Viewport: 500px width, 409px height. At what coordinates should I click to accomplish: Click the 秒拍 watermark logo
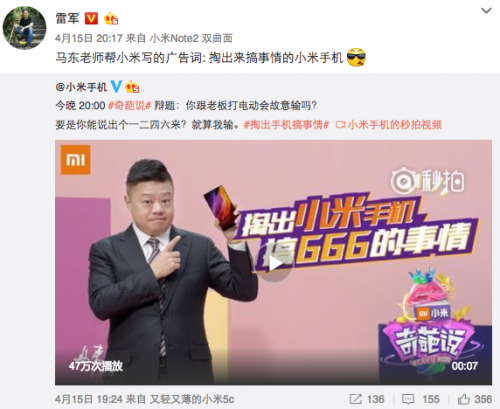pyautogui.click(x=428, y=181)
